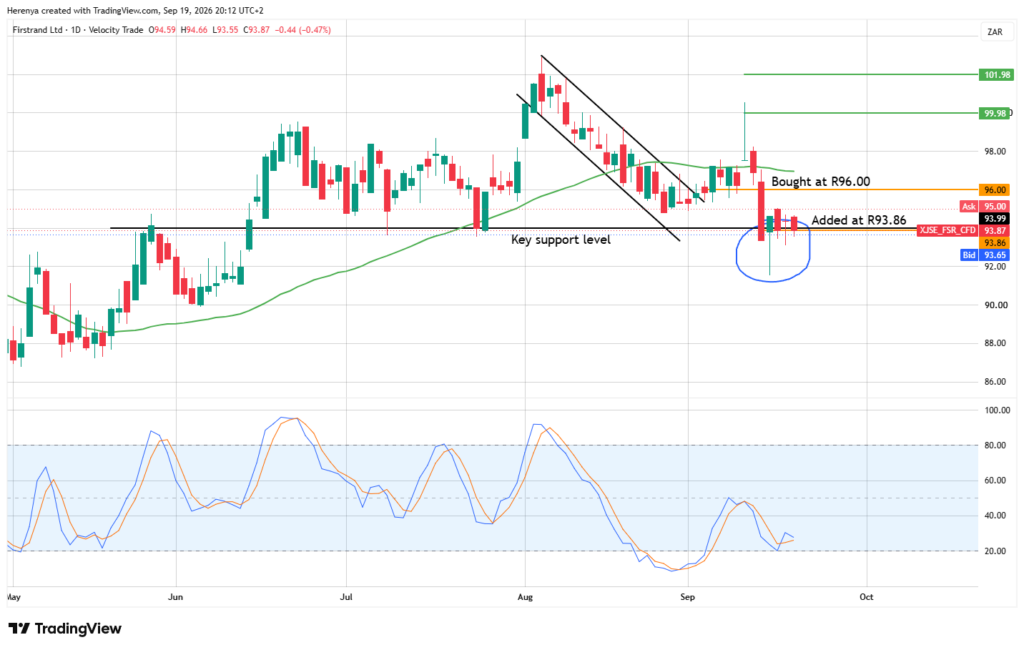Click the Aug label on time axis

pyautogui.click(x=524, y=596)
